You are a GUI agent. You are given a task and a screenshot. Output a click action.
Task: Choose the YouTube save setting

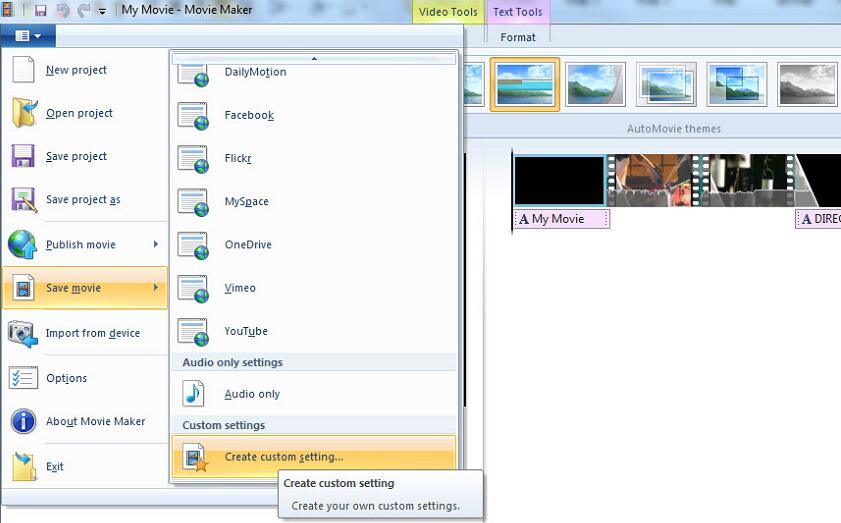(314, 331)
